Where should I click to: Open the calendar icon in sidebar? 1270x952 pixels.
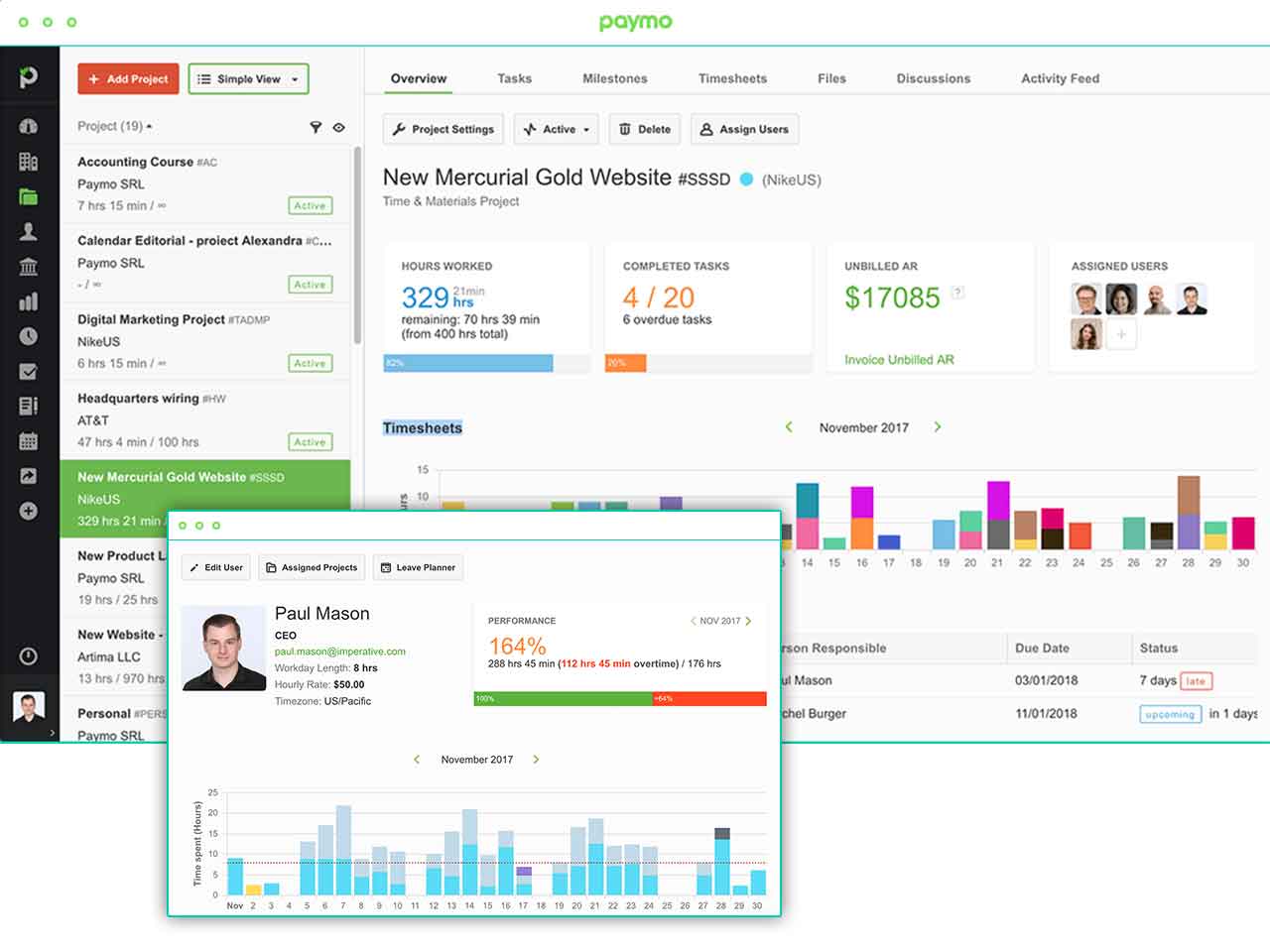click(x=29, y=441)
